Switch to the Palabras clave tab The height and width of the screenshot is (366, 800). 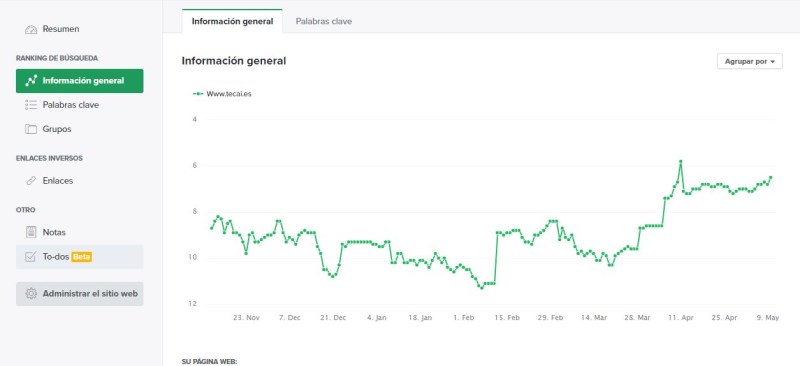(323, 21)
